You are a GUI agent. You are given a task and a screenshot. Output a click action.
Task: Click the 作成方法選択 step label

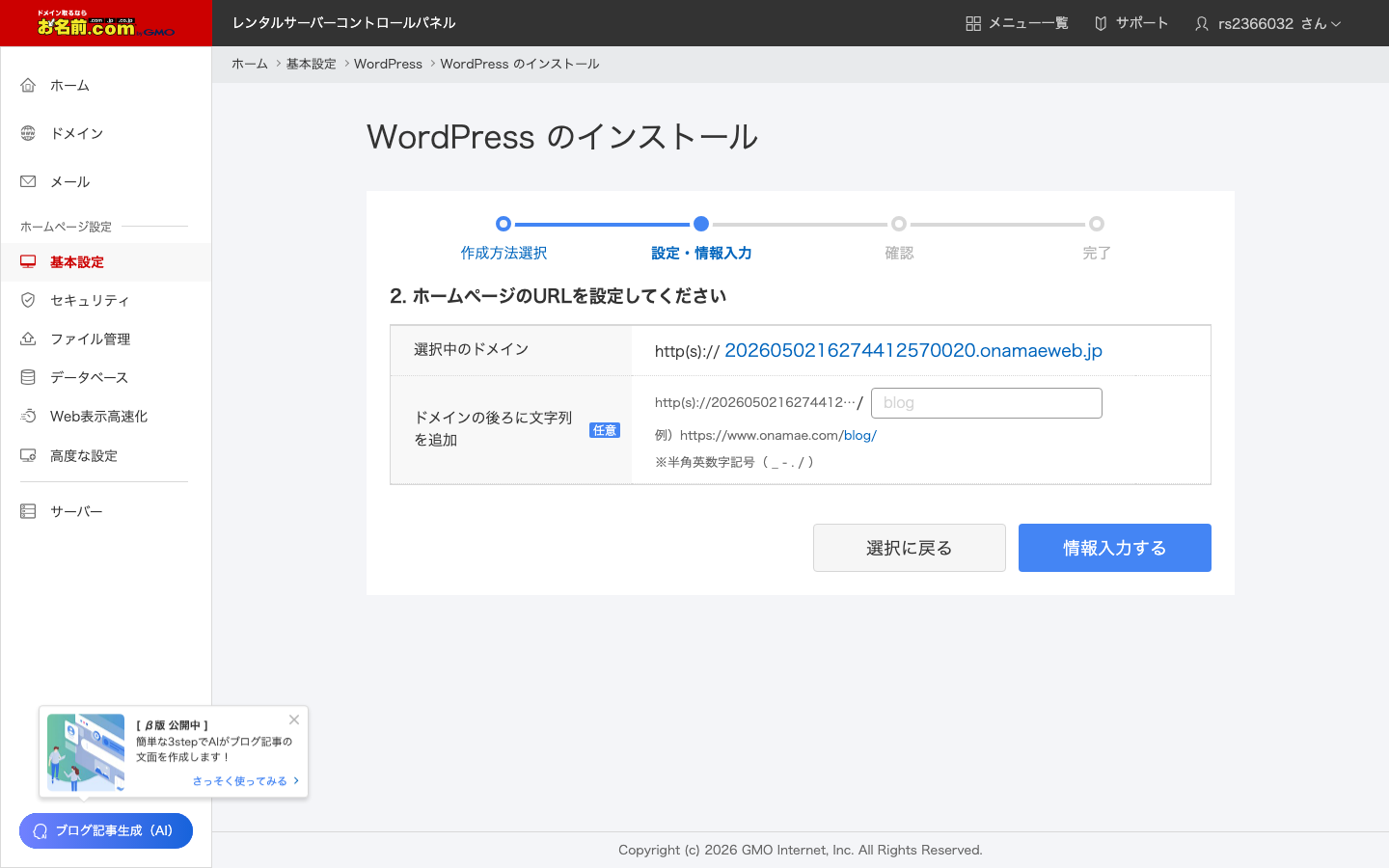point(504,253)
